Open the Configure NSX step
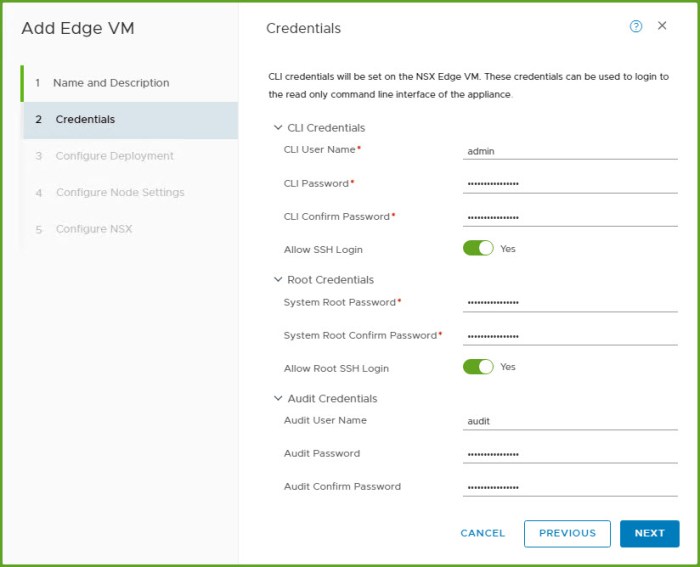 pyautogui.click(x=93, y=230)
